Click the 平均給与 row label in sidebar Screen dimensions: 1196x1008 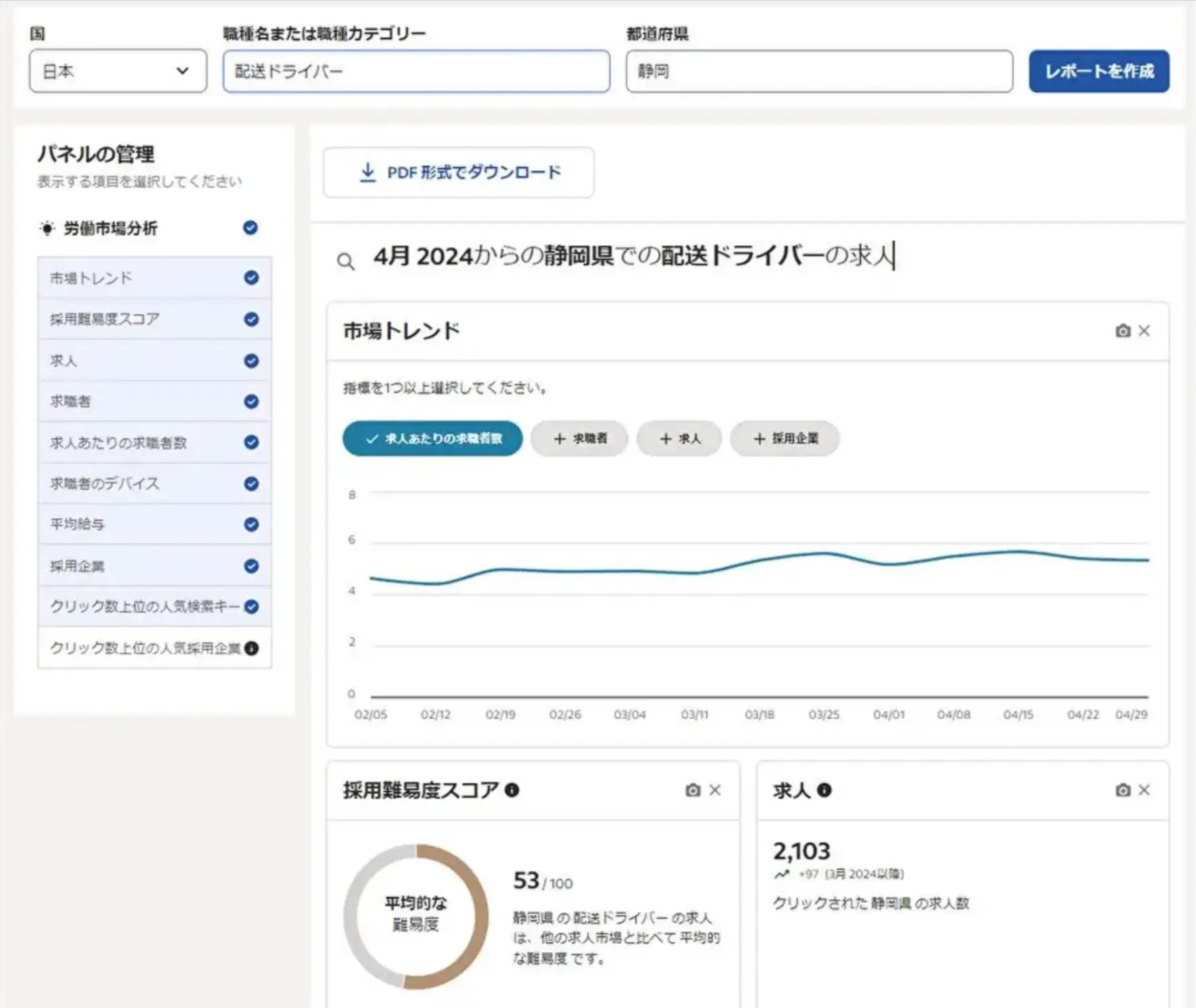(x=78, y=525)
